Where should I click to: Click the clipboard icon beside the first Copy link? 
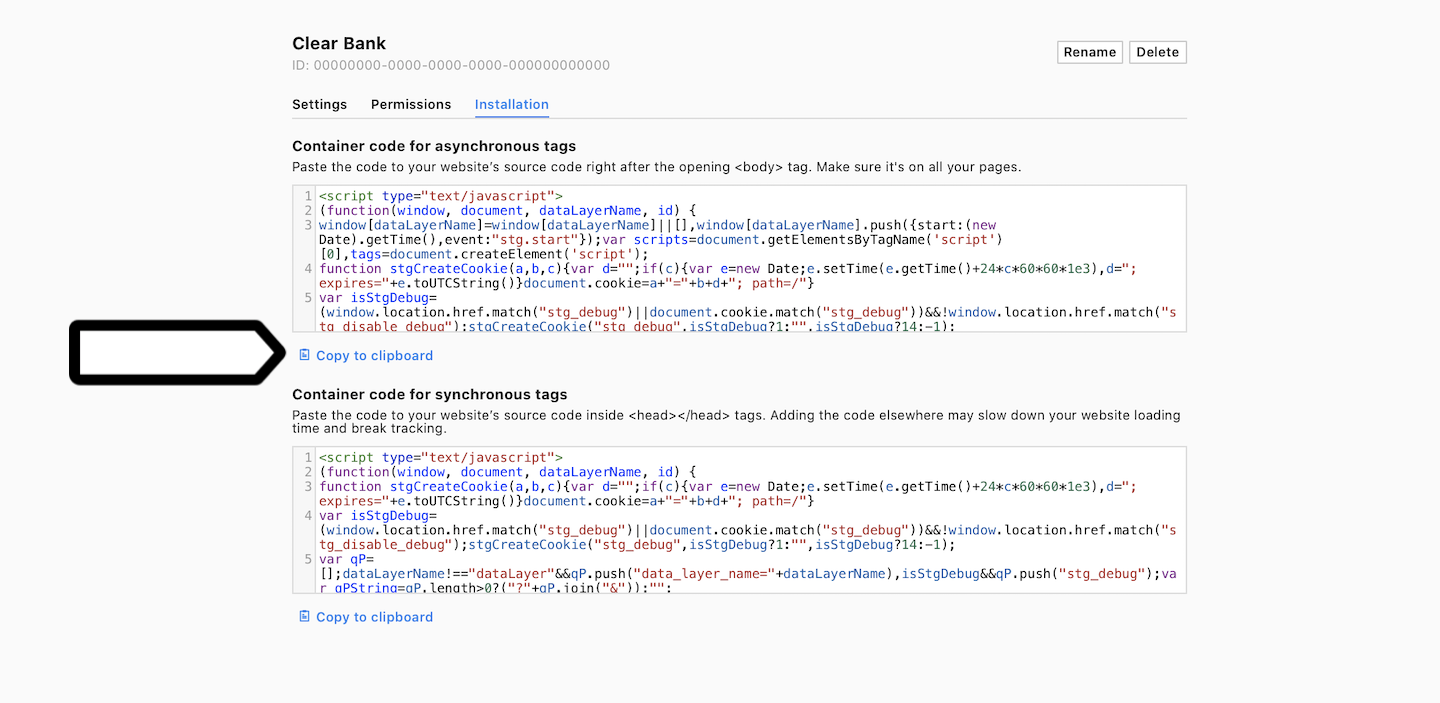click(x=304, y=355)
